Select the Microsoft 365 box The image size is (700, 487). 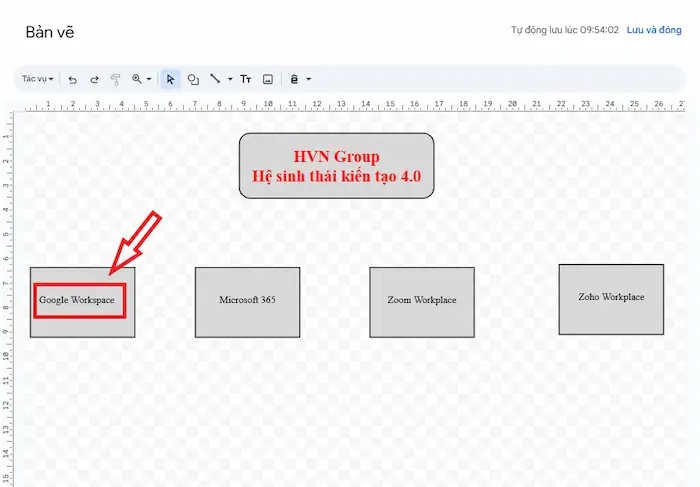pyautogui.click(x=247, y=302)
